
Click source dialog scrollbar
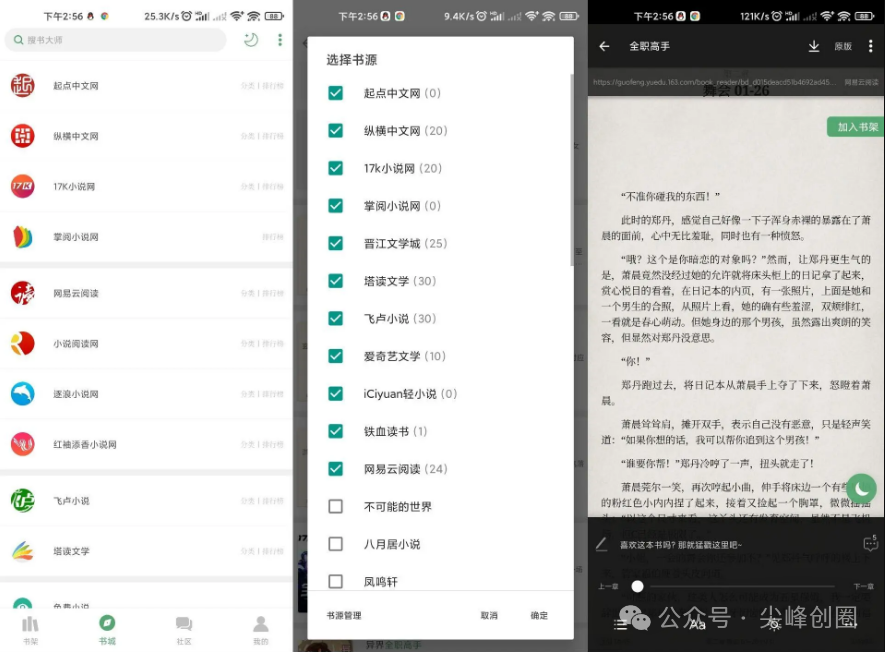[x=571, y=169]
